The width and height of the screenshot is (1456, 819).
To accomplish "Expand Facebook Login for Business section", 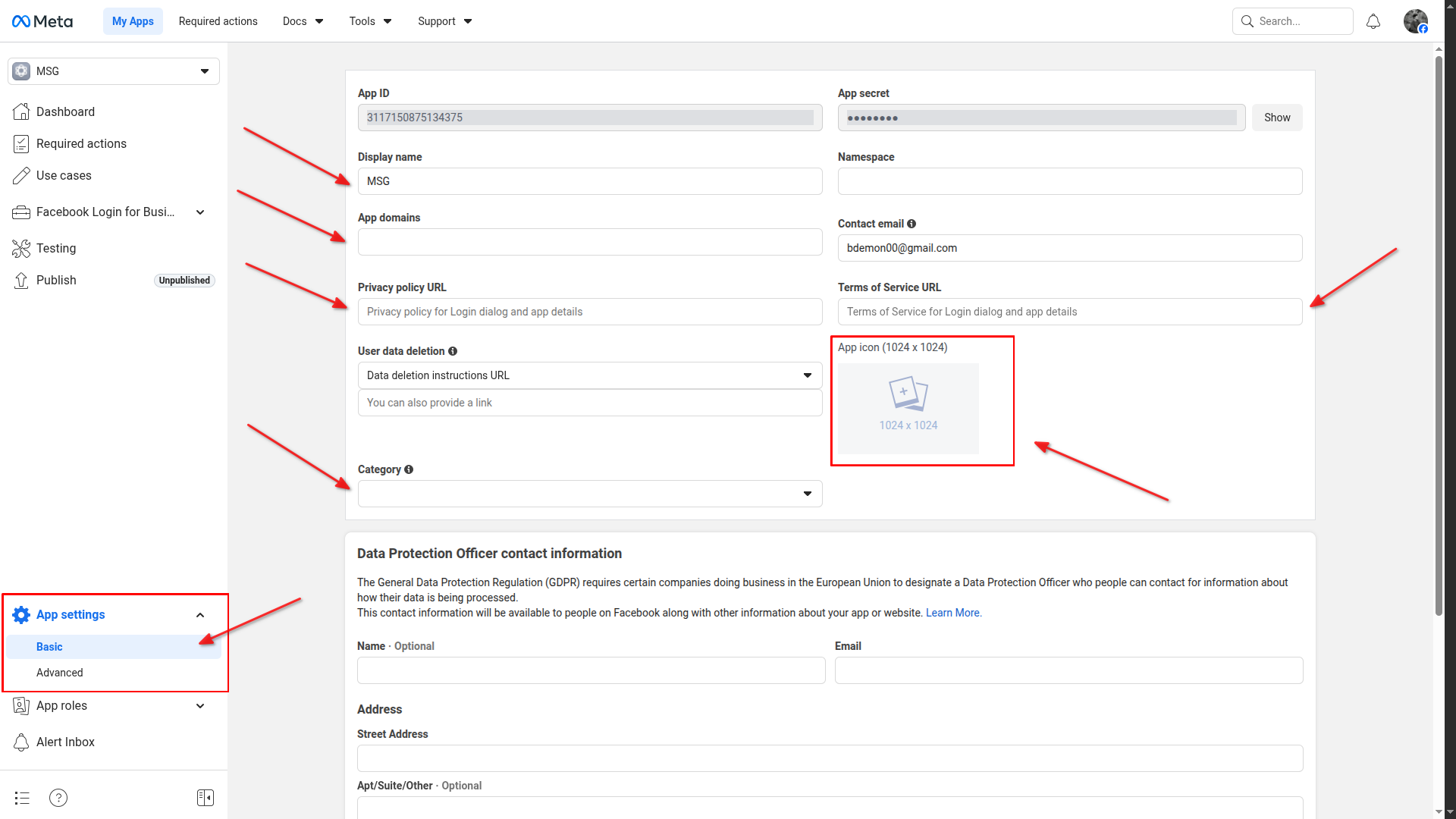I will point(200,212).
